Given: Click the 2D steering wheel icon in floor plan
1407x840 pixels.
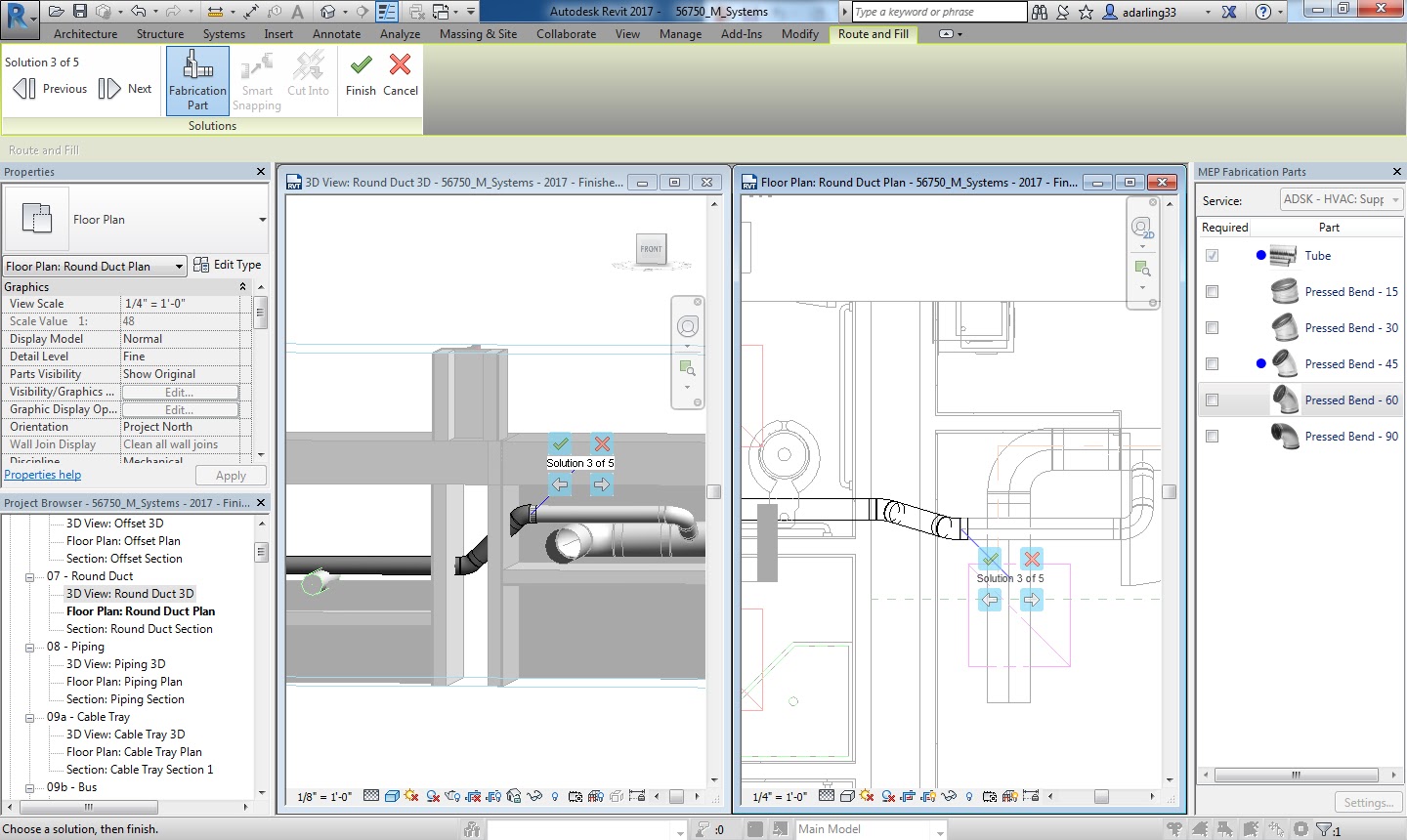Looking at the screenshot, I should (1142, 229).
